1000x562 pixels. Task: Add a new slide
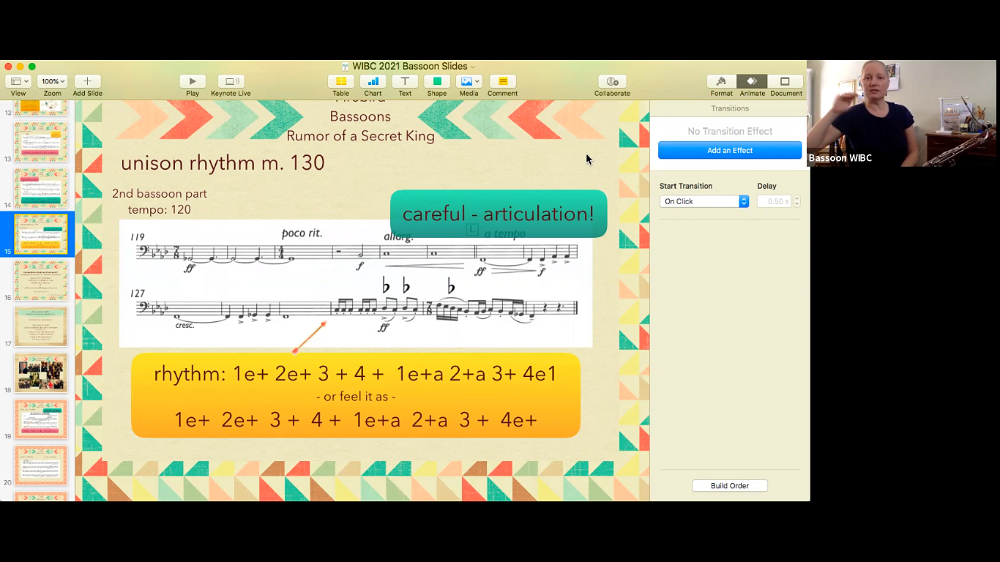(87, 82)
